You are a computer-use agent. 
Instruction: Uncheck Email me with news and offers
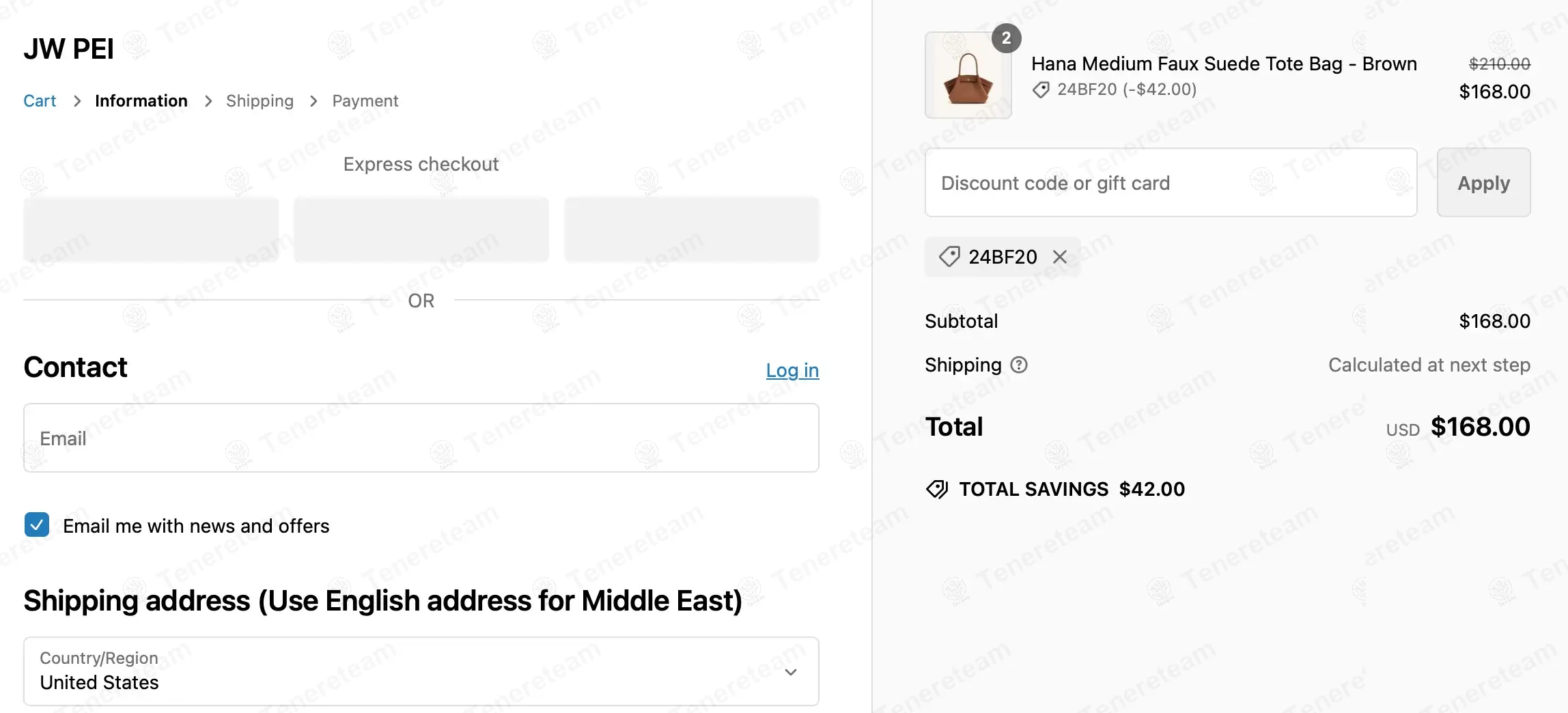coord(37,525)
